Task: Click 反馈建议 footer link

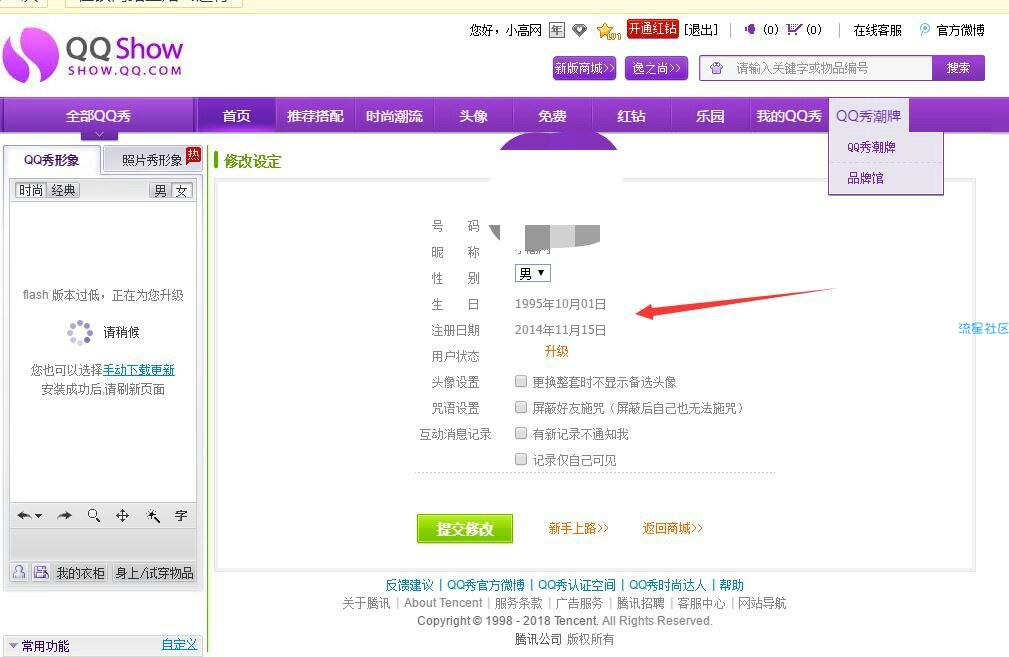Action: click(x=409, y=585)
